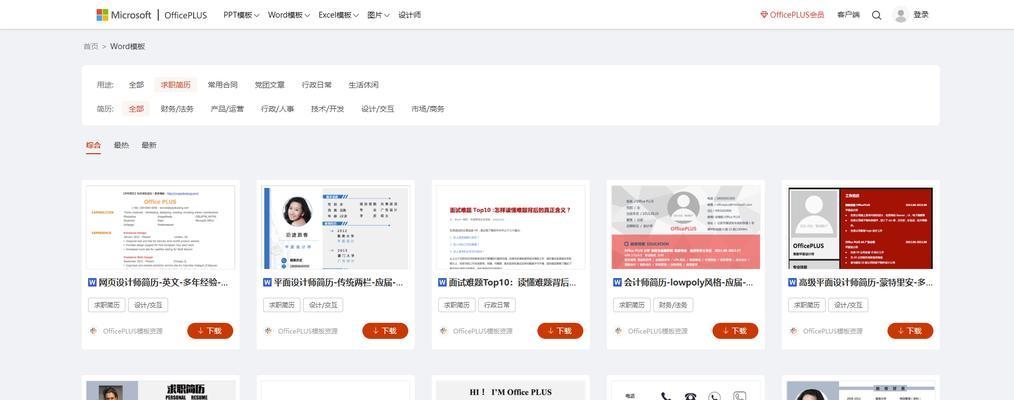Click the OfficePLUS member diamond icon
Screen dimensions: 1014x400
(764, 15)
